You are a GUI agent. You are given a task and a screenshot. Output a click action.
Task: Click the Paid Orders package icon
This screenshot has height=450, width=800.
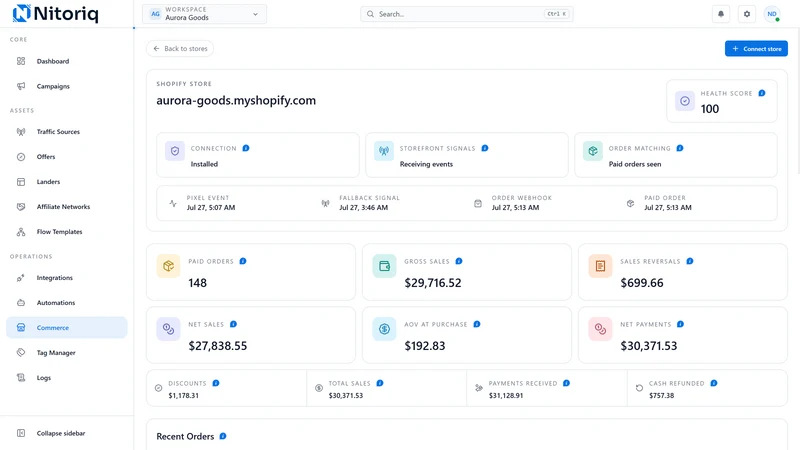(x=168, y=266)
